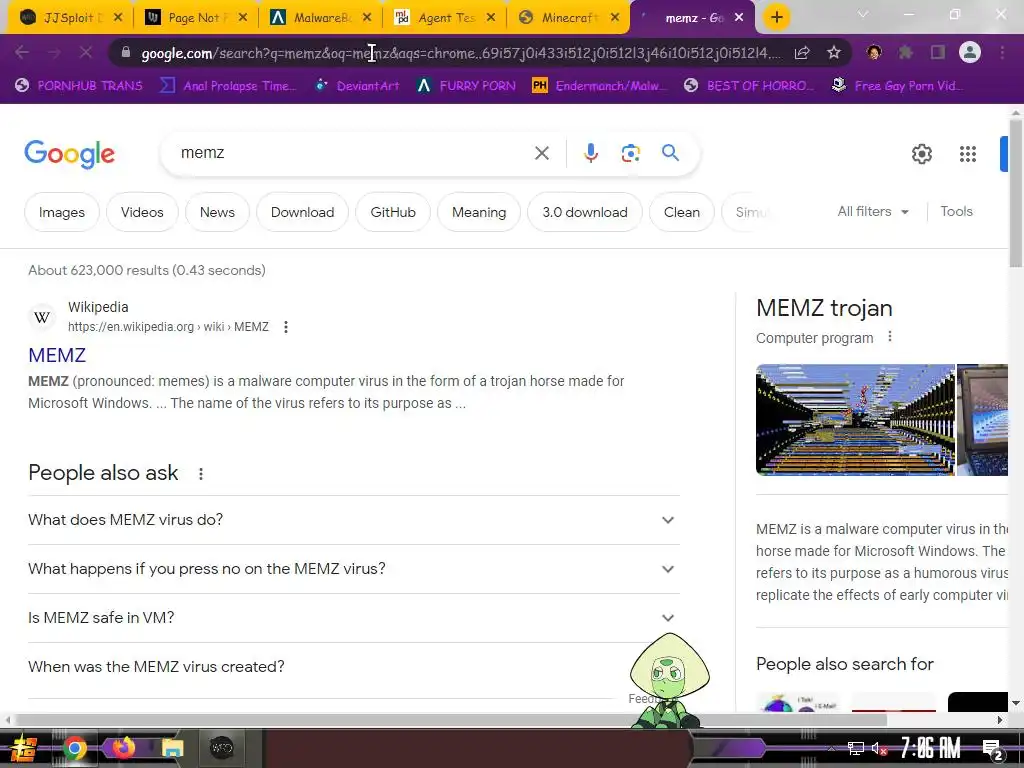Image resolution: width=1024 pixels, height=768 pixels.
Task: Open the notification center icon
Action: [992, 748]
